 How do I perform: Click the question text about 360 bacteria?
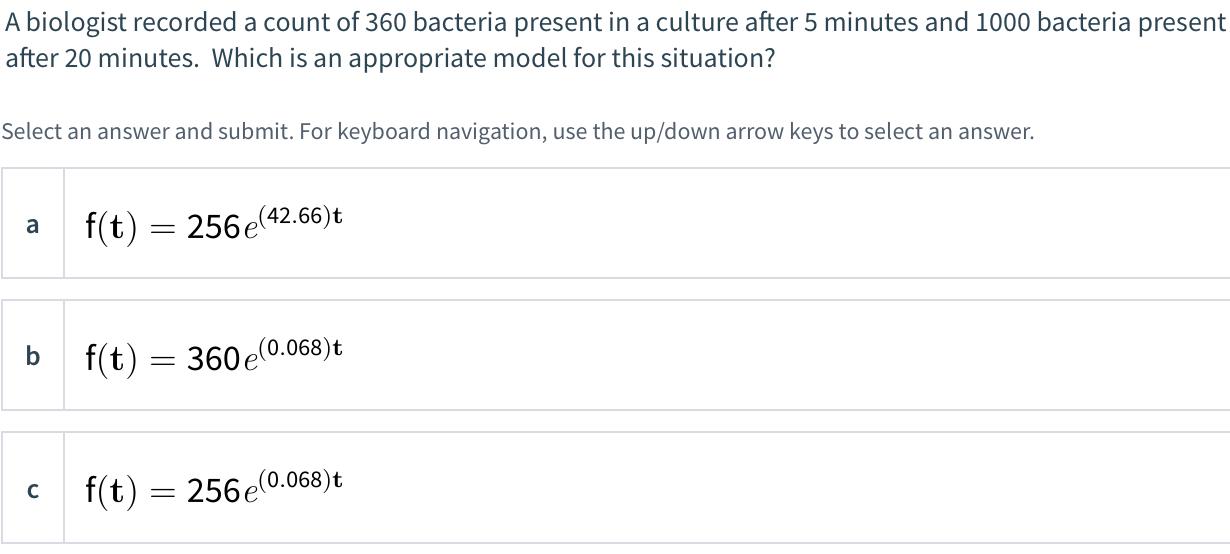pyautogui.click(x=615, y=23)
